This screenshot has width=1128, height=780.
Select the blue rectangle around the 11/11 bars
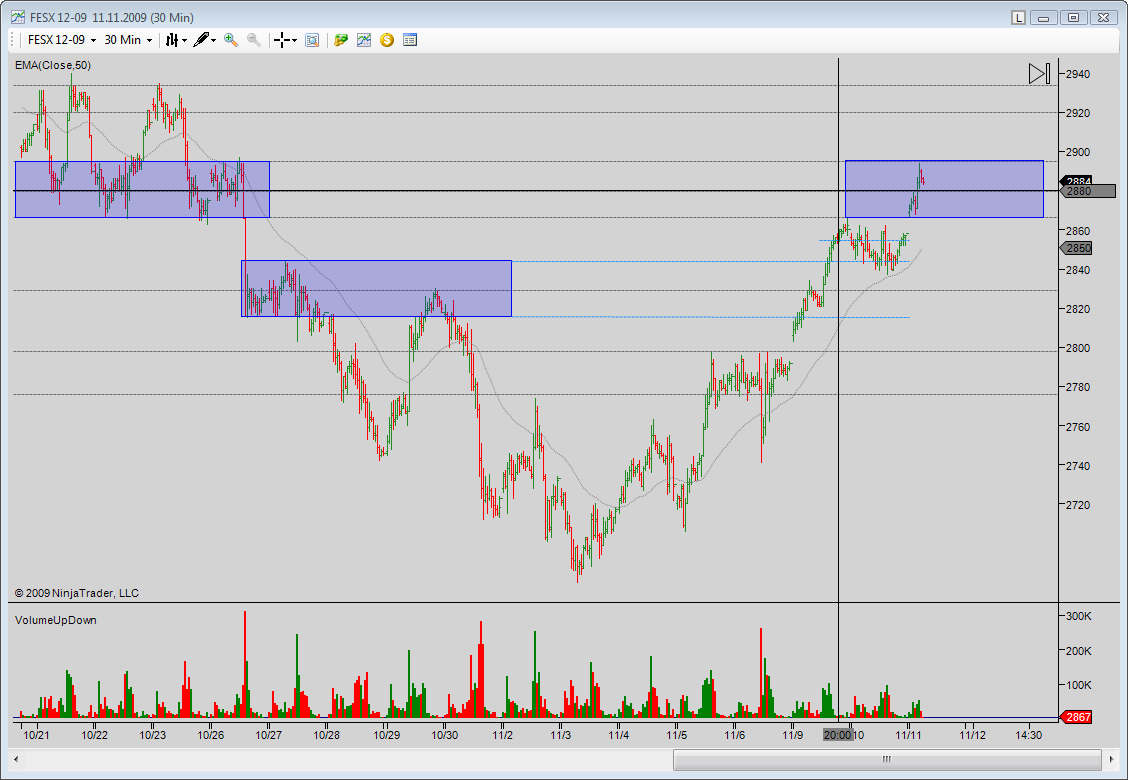[944, 189]
